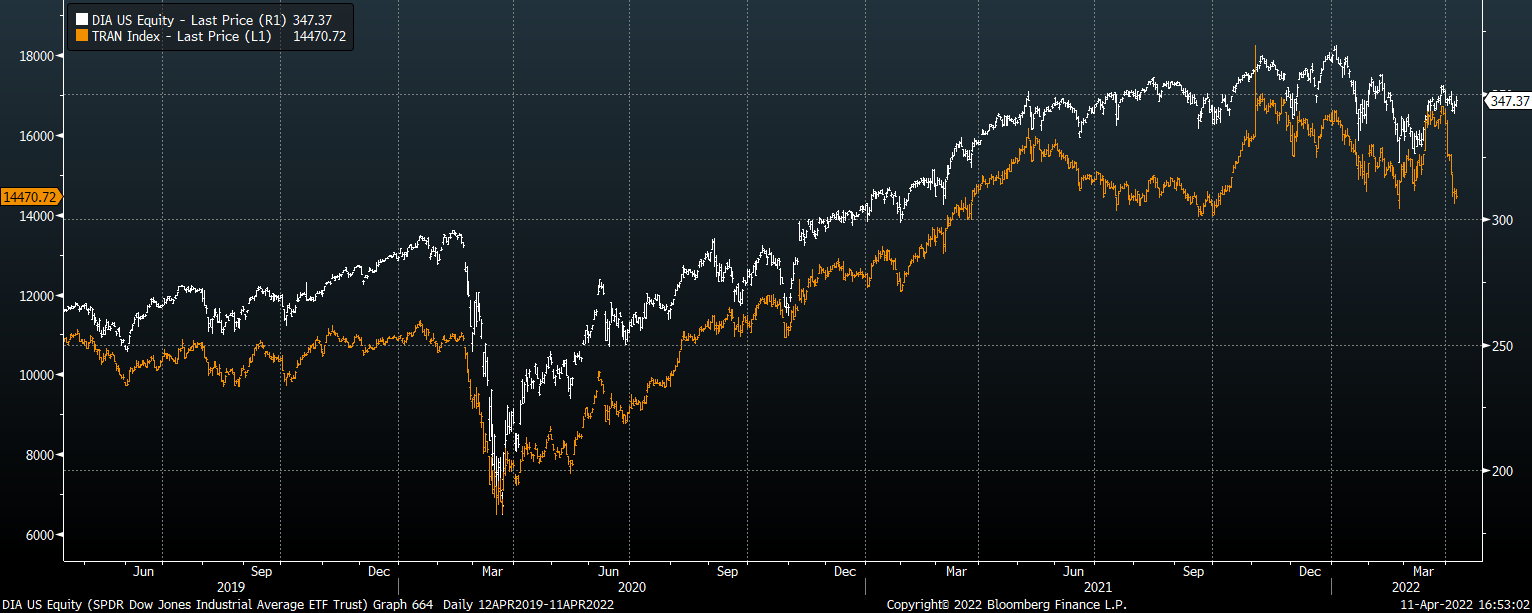Click the 10000 left axis label

(35, 375)
